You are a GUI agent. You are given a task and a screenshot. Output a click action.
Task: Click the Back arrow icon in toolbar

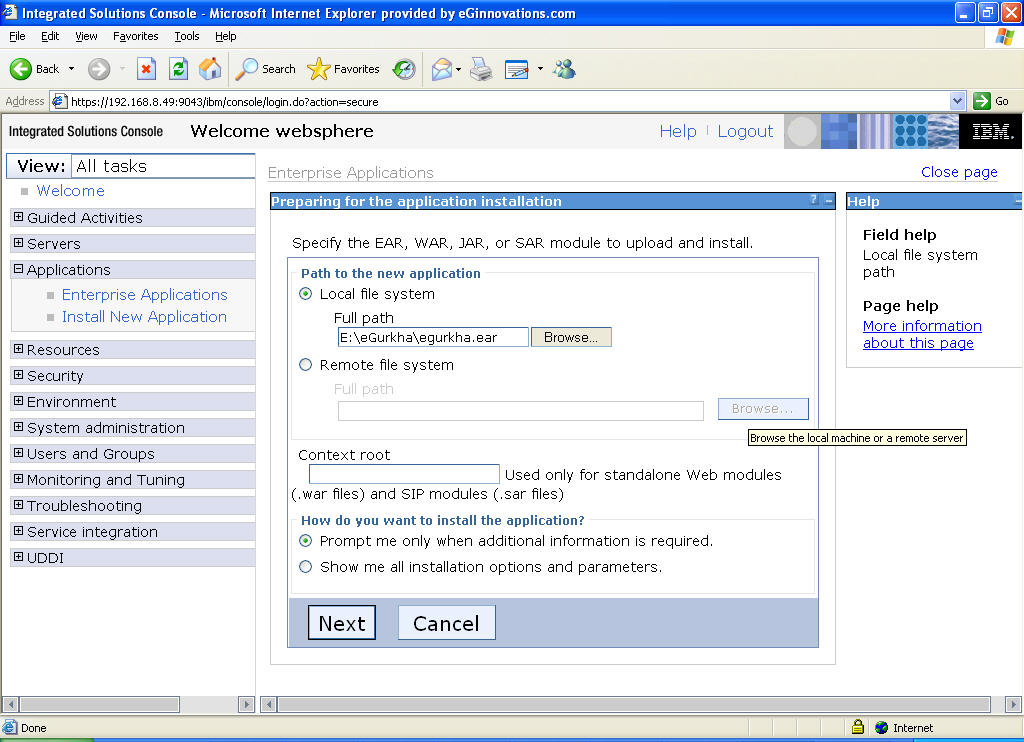coord(20,69)
